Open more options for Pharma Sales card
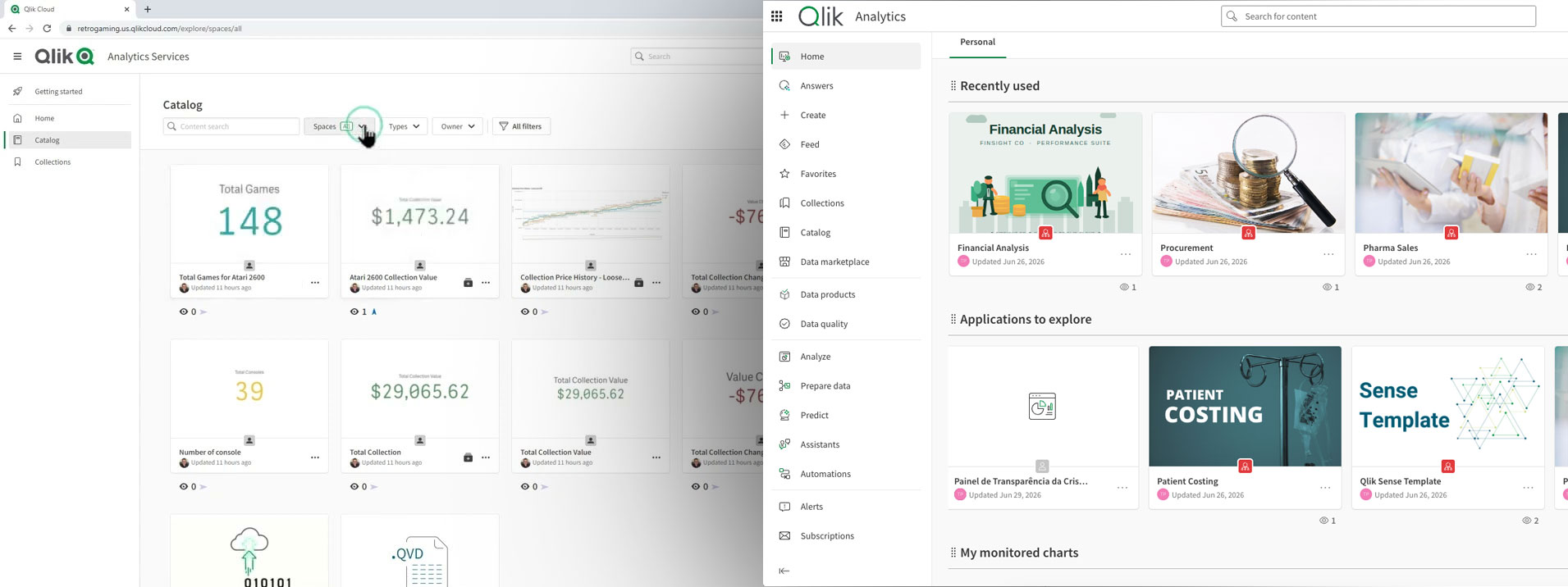Screen dimensions: 1568x587 coord(1531,254)
